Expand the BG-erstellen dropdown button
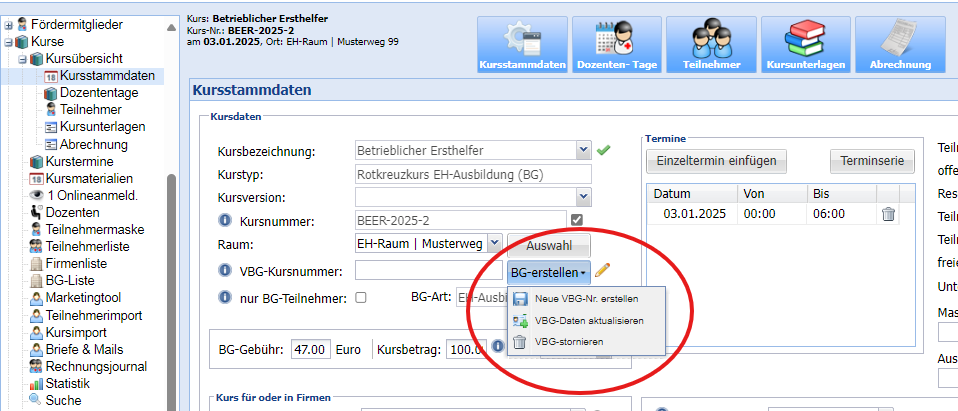 548,271
